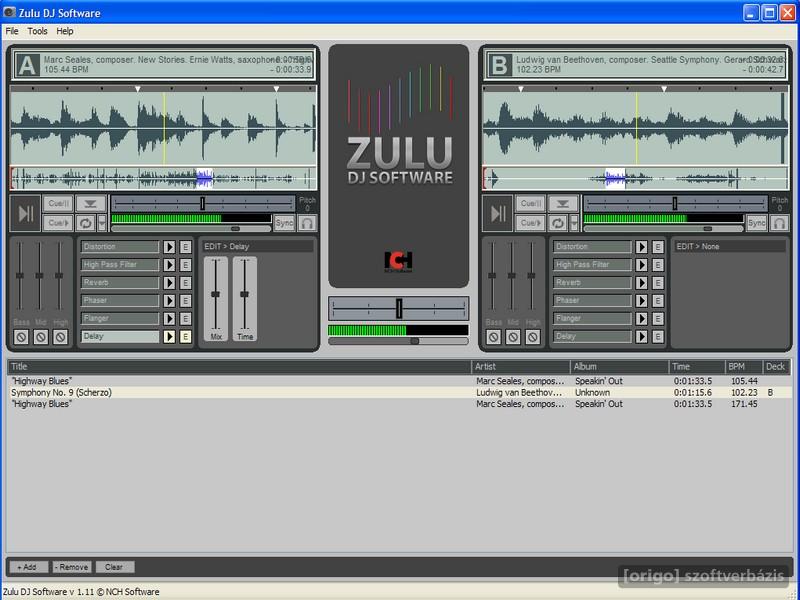Adjust the Delay Time slider
Screen dimensions: 800x600
click(244, 294)
